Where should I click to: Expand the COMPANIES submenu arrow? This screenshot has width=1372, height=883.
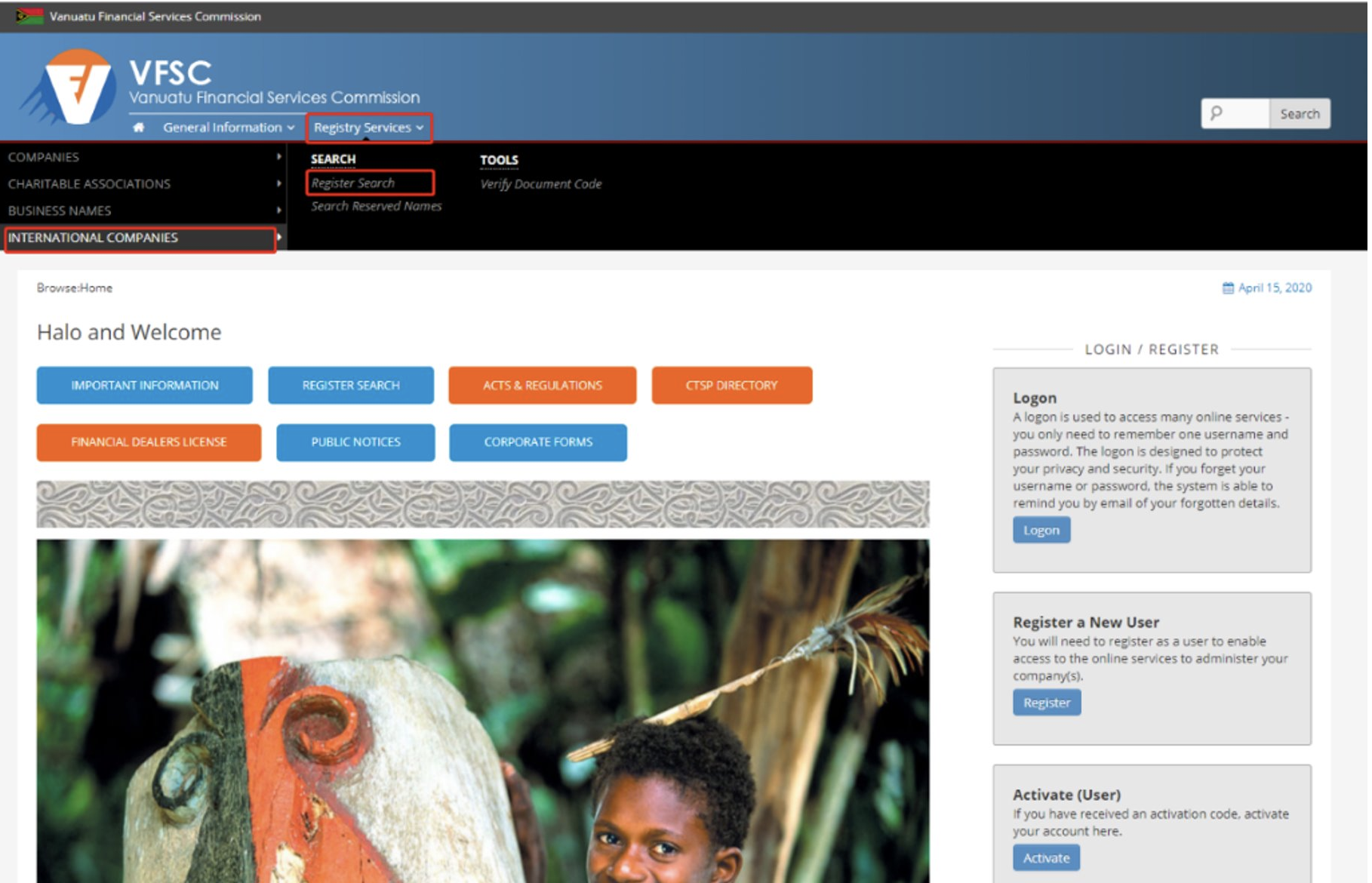pyautogui.click(x=279, y=157)
